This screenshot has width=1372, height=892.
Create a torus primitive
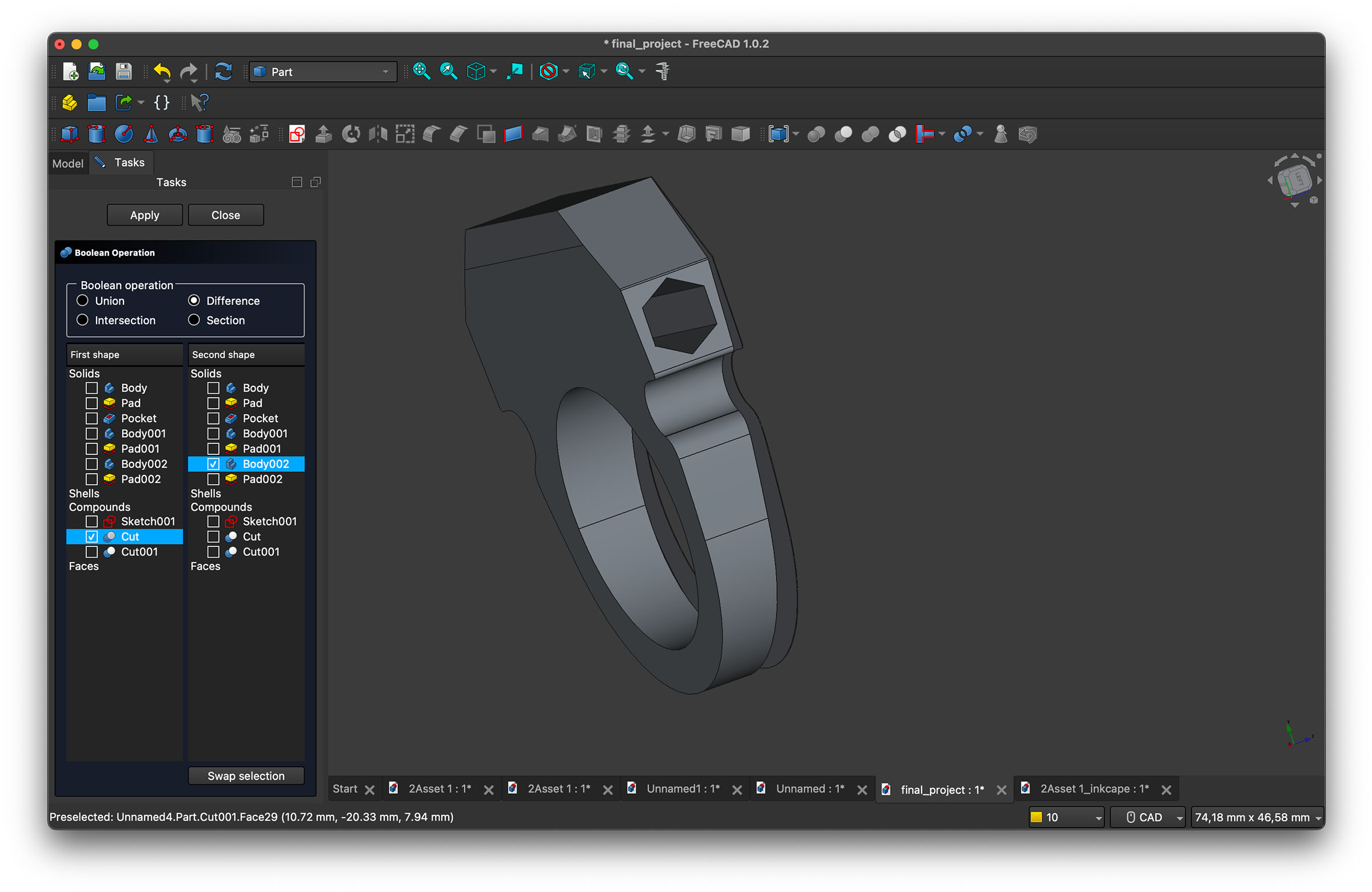178,134
